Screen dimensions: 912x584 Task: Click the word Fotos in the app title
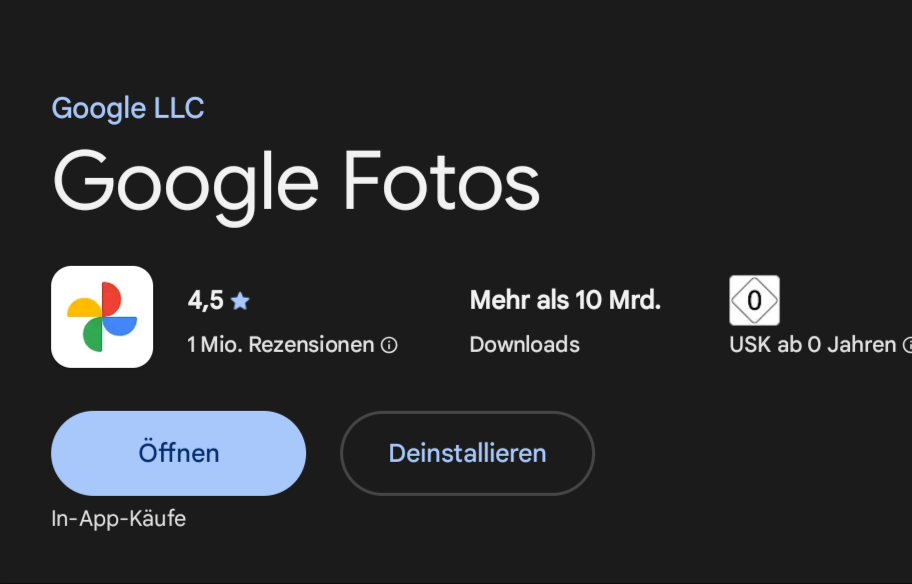(x=440, y=182)
